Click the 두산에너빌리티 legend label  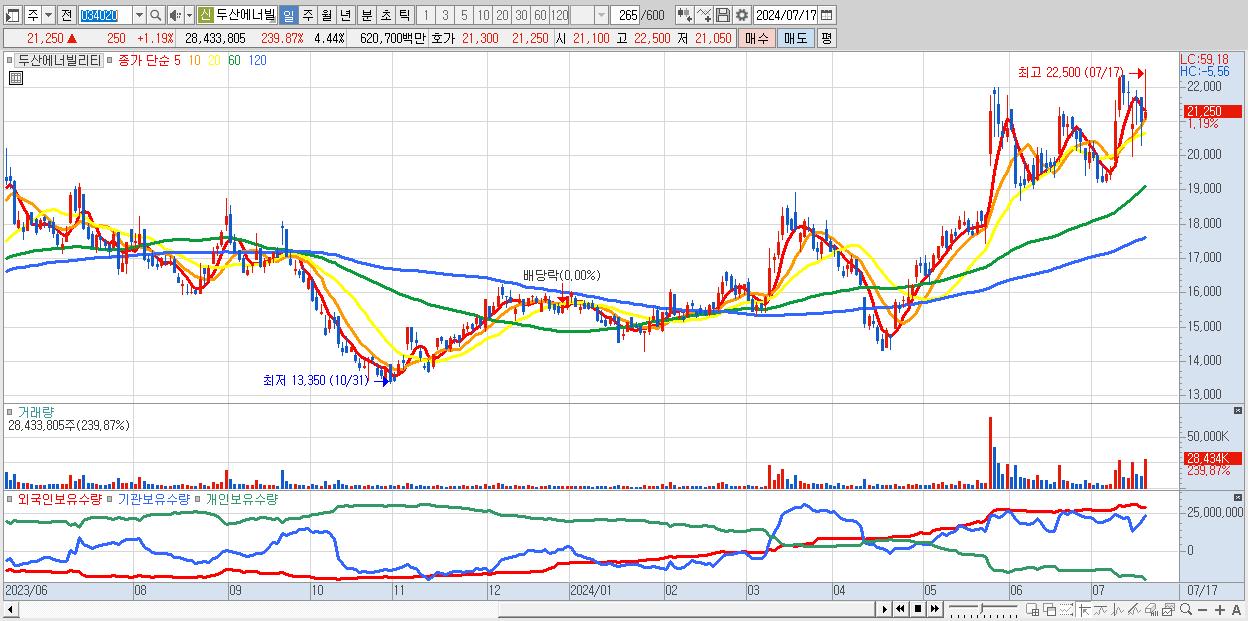[x=60, y=61]
